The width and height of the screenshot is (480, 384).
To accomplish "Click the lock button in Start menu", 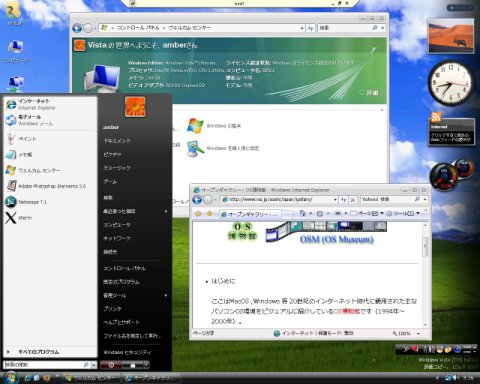I will click(133, 365).
